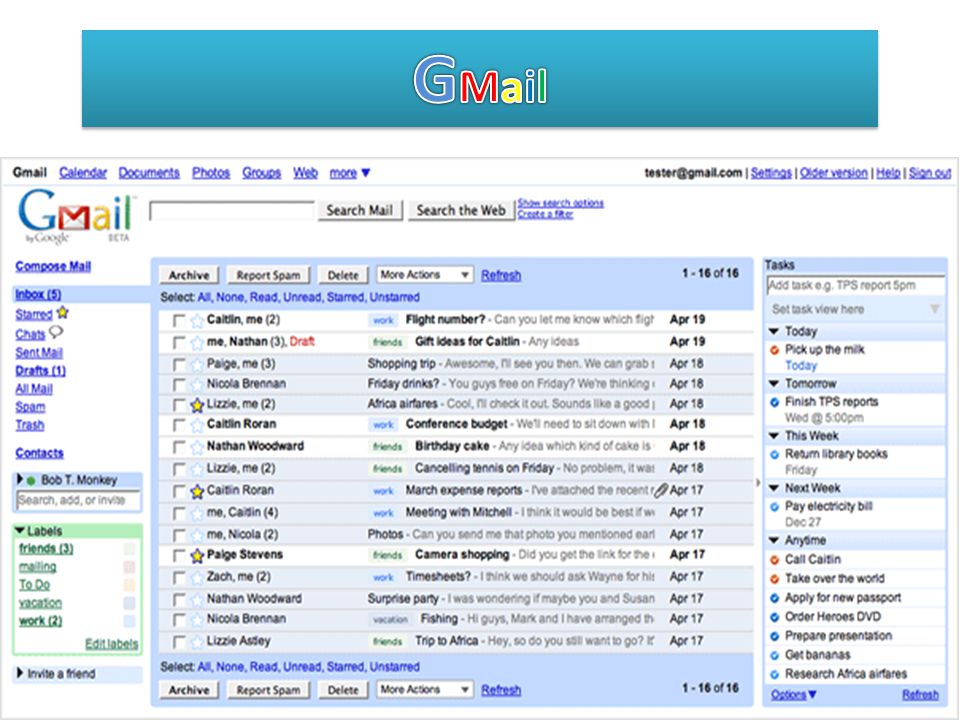The width and height of the screenshot is (960, 720).
Task: Click the green status dot by Bob T. Monkey
Action: click(x=31, y=481)
